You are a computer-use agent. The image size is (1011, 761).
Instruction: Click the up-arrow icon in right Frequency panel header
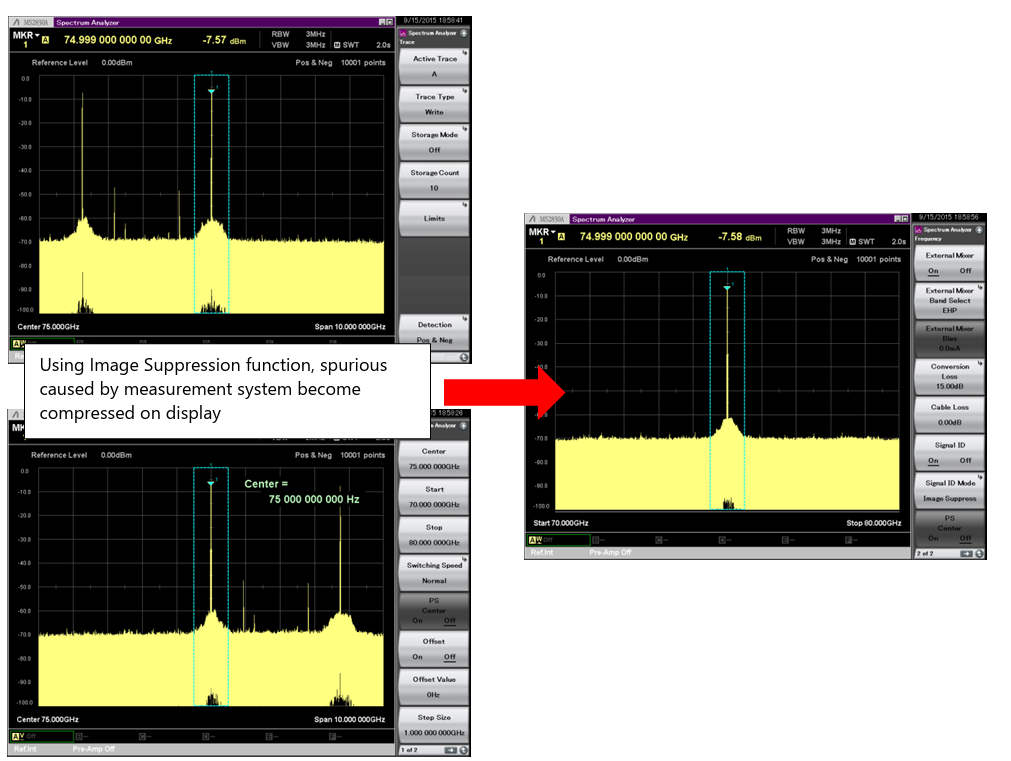click(x=978, y=229)
